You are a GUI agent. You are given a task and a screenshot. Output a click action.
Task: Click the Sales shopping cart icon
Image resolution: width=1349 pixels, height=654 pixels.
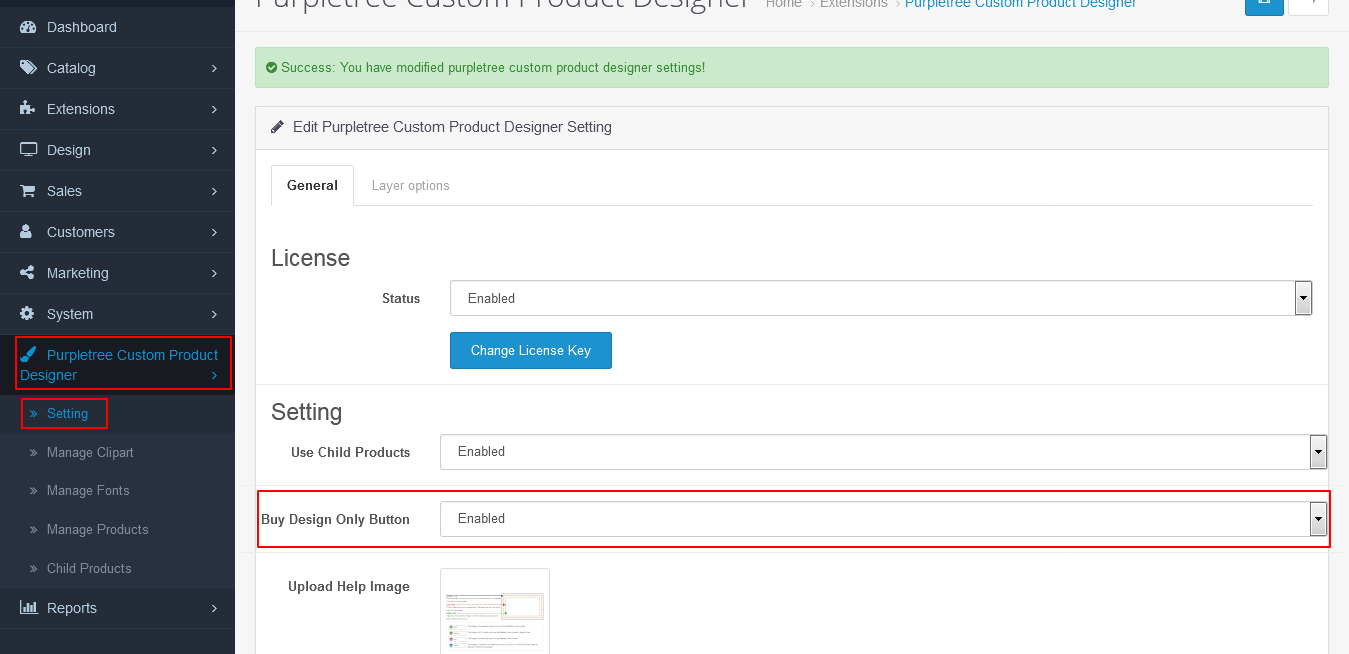click(28, 191)
